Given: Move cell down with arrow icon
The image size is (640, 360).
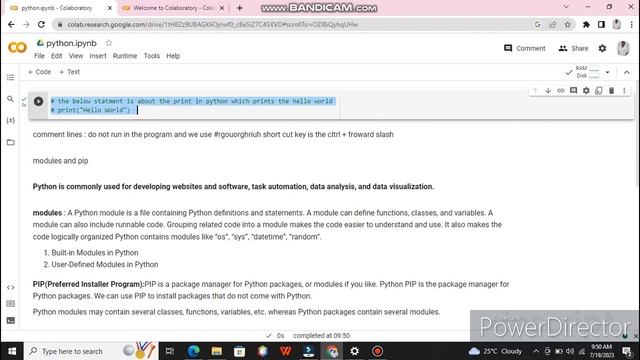Looking at the screenshot, I should point(548,91).
